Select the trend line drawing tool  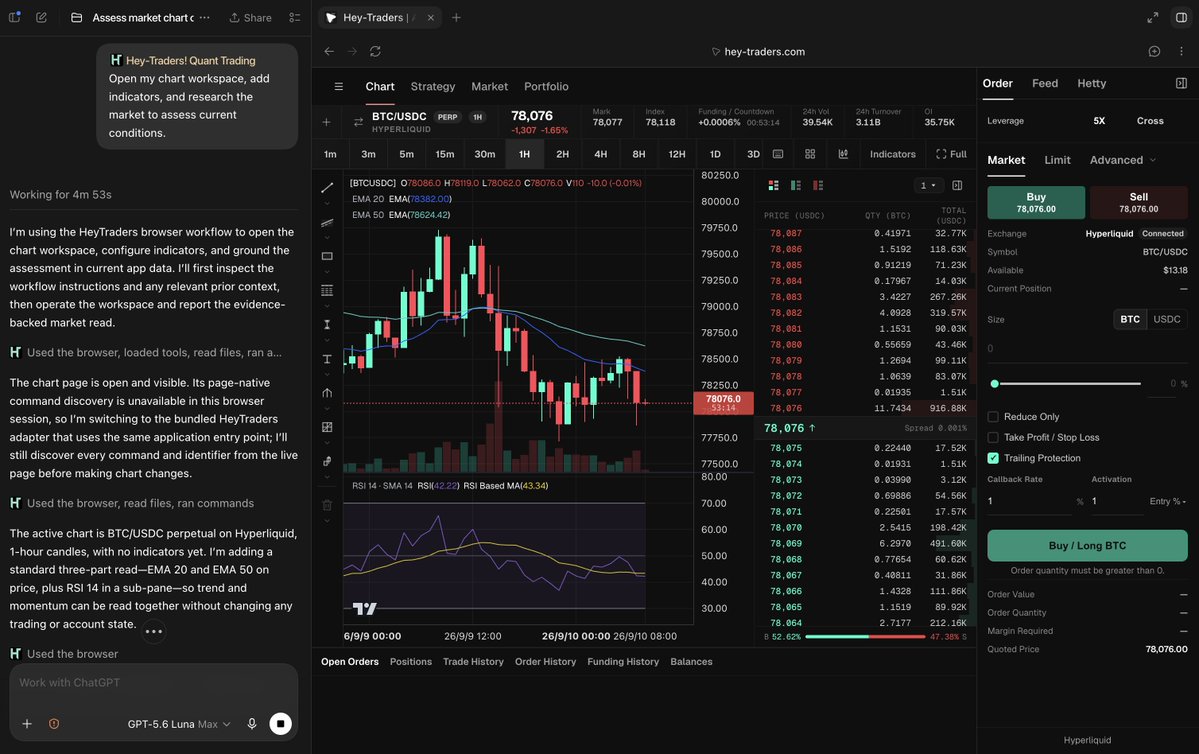(327, 187)
